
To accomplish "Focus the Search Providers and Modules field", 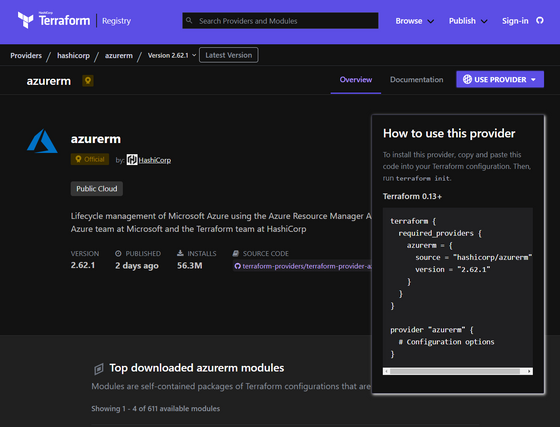I will pos(280,21).
